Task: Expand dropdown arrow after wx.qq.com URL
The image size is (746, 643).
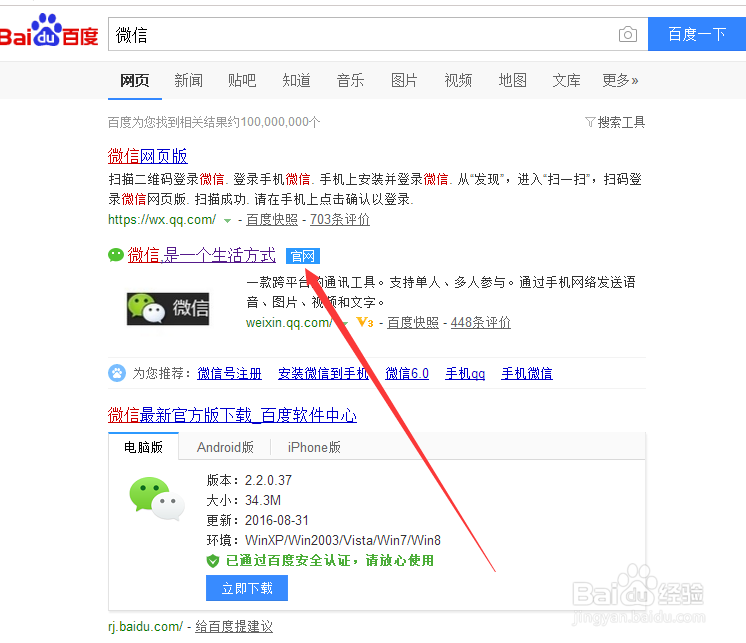Action: coord(227,221)
